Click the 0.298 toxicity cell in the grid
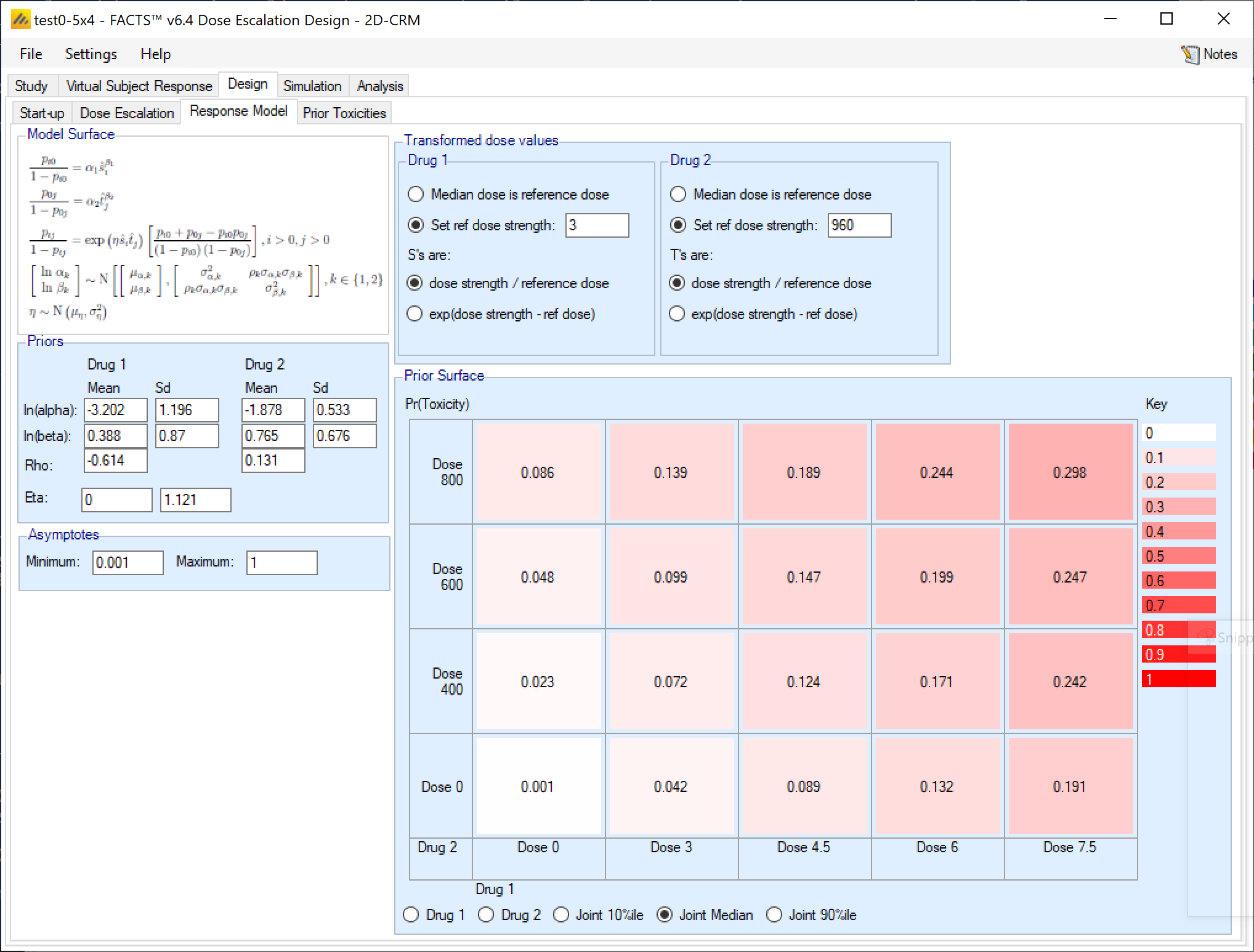 coord(1070,472)
